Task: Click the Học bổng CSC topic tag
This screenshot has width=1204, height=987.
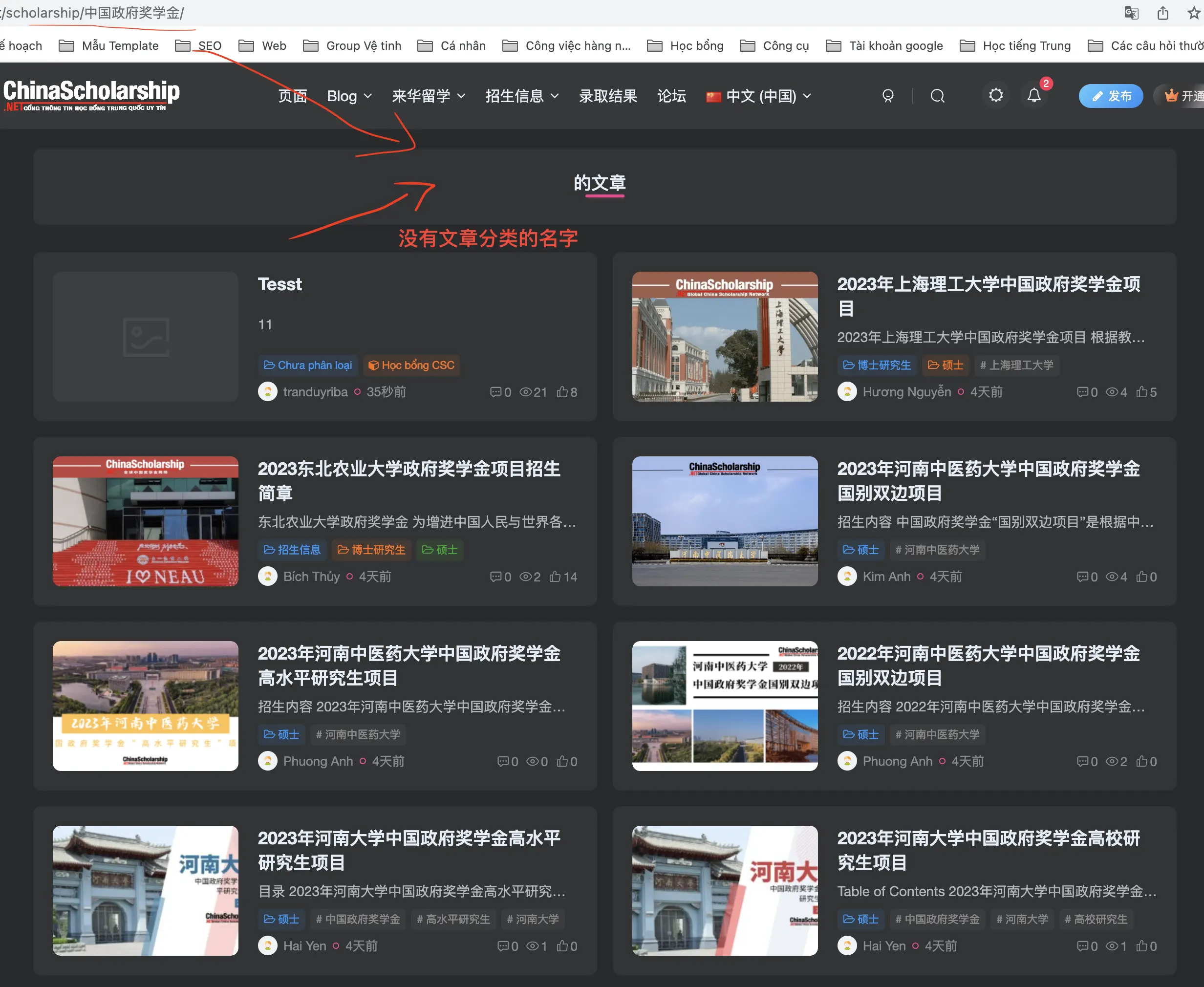Action: (411, 365)
